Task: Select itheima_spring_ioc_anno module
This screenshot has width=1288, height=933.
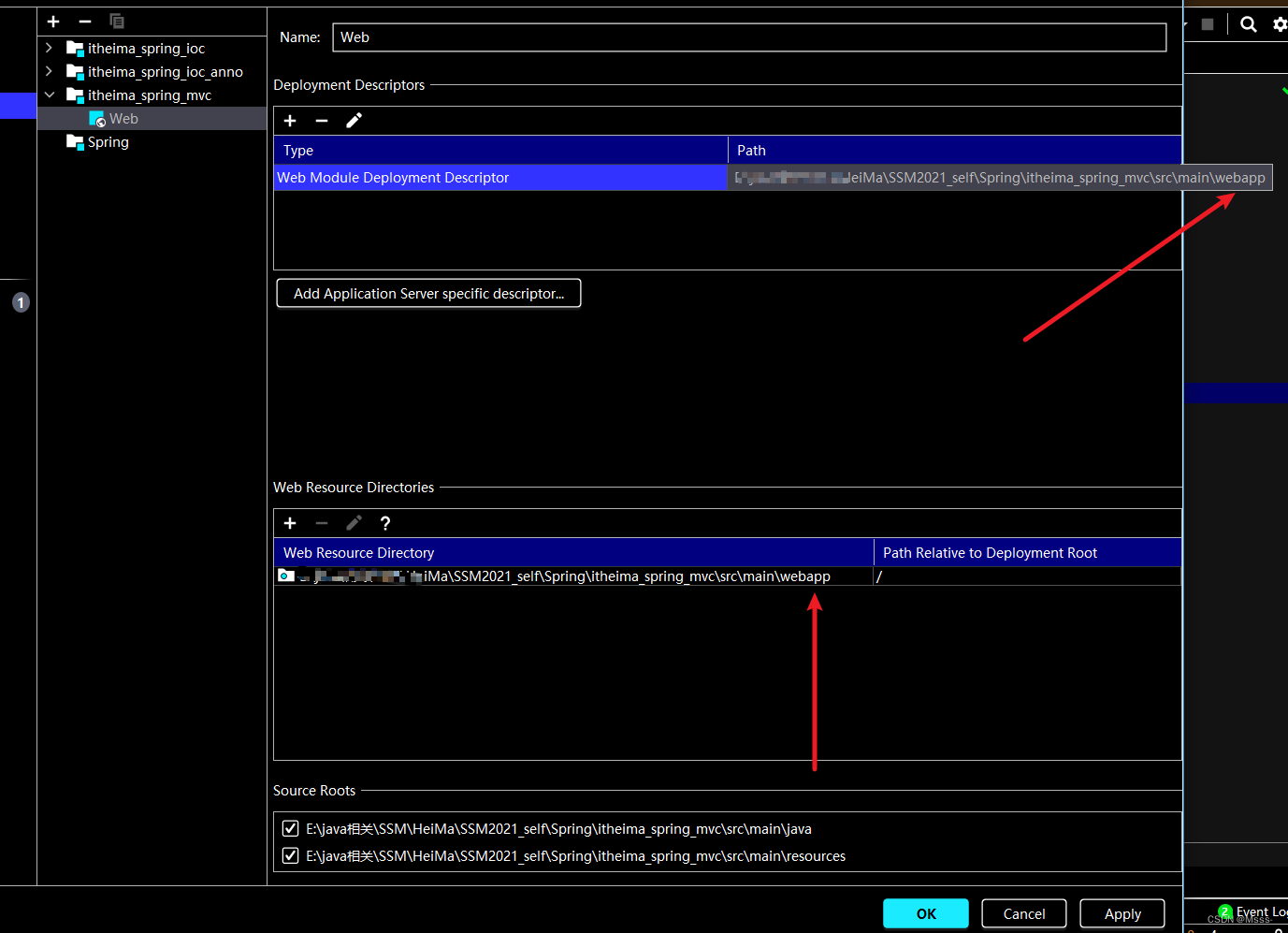Action: click(x=165, y=71)
